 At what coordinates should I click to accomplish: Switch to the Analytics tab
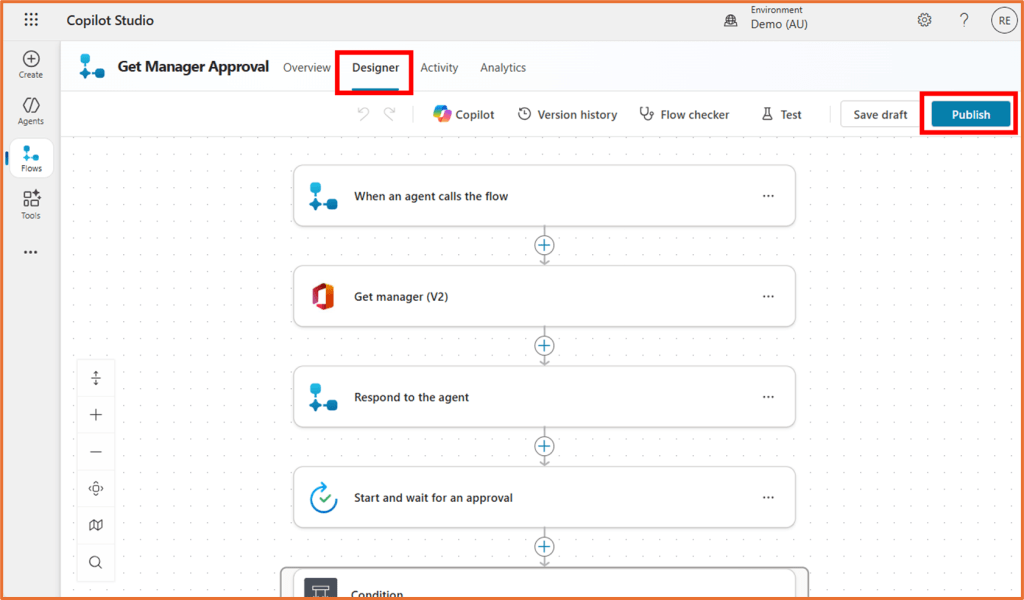point(503,67)
